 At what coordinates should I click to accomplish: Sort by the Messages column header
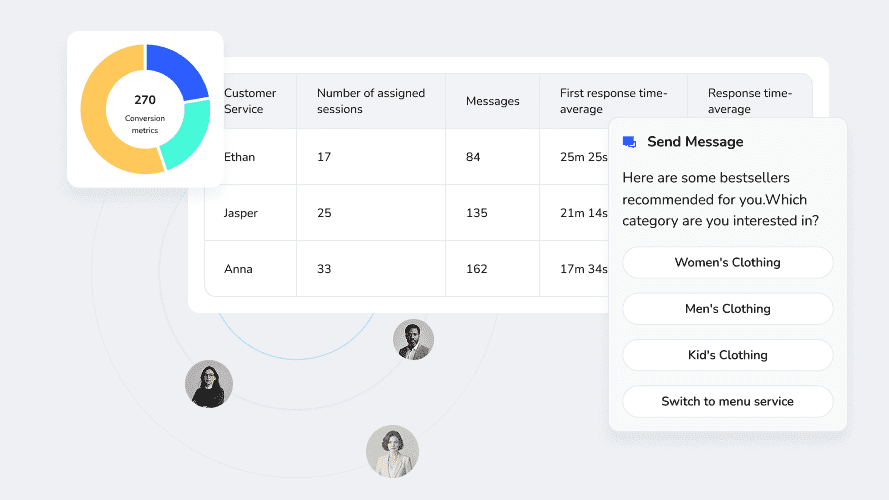tap(493, 101)
